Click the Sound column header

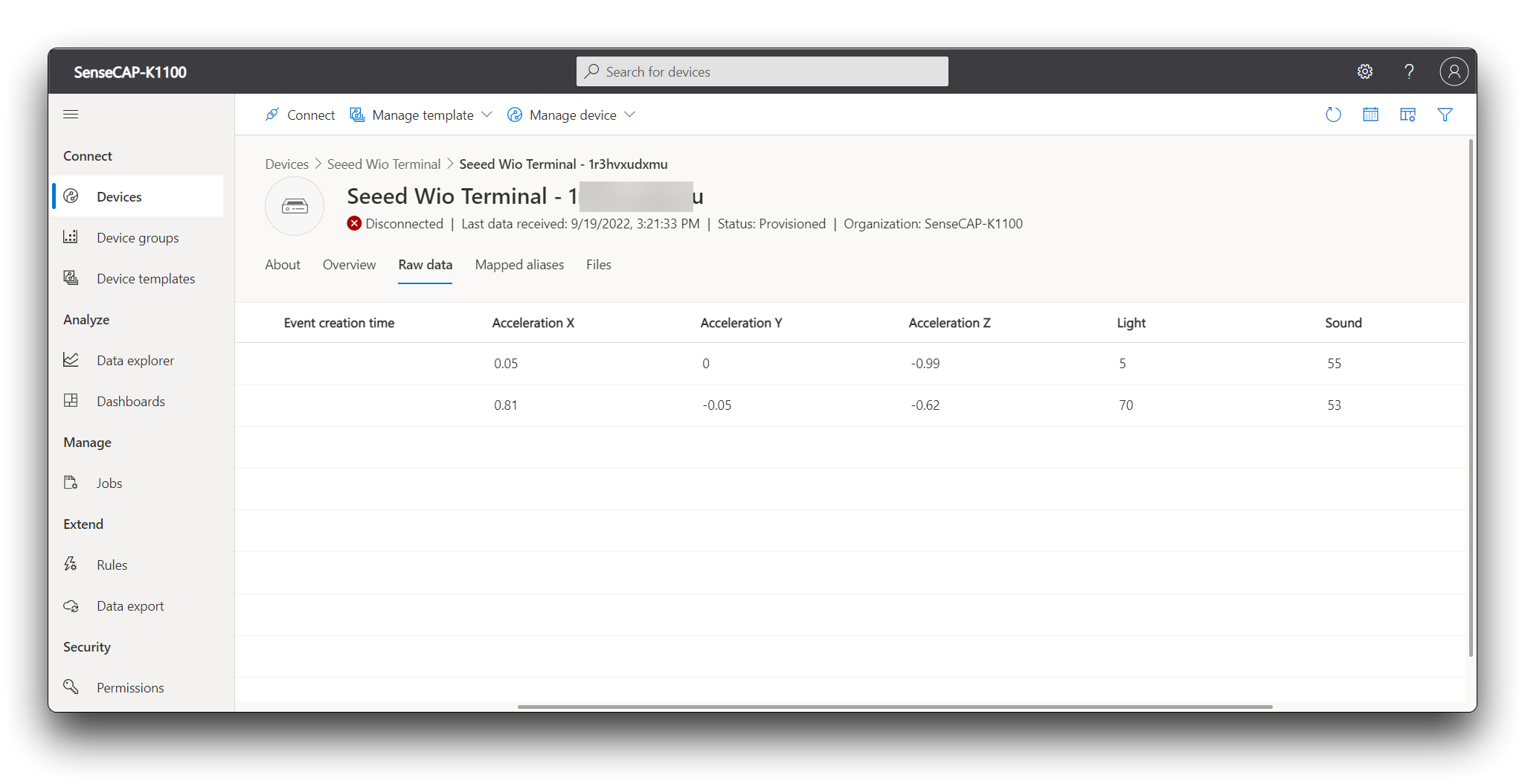[1343, 323]
